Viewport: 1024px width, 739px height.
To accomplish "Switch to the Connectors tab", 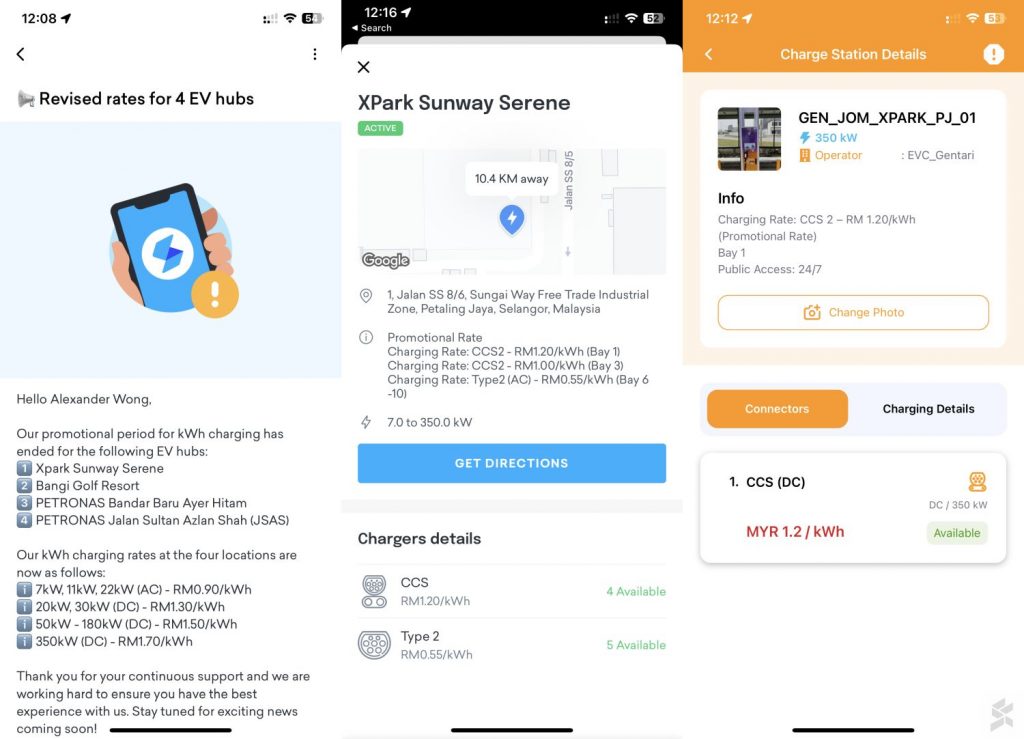I will (777, 409).
